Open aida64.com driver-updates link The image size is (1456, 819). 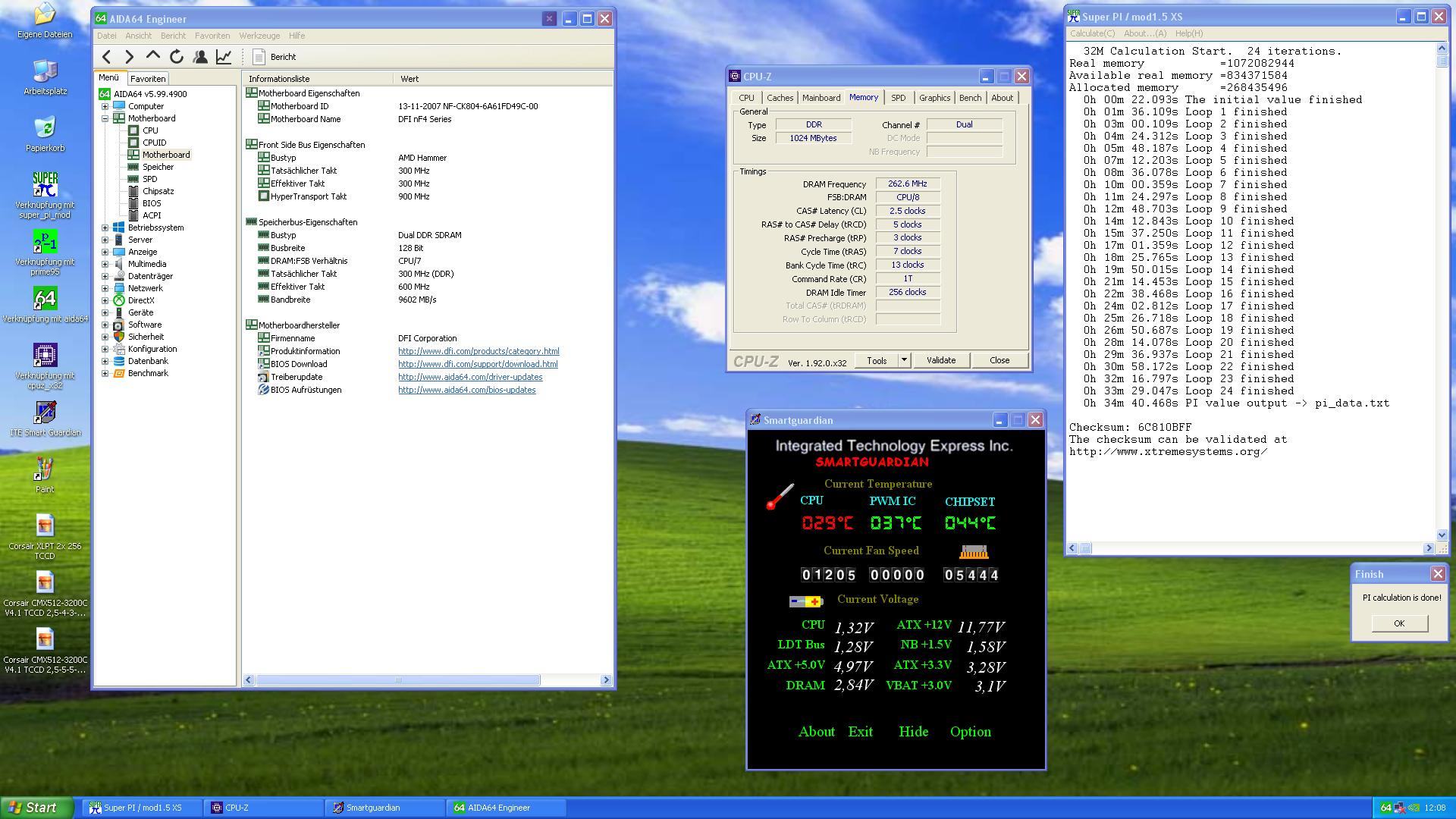click(x=470, y=377)
